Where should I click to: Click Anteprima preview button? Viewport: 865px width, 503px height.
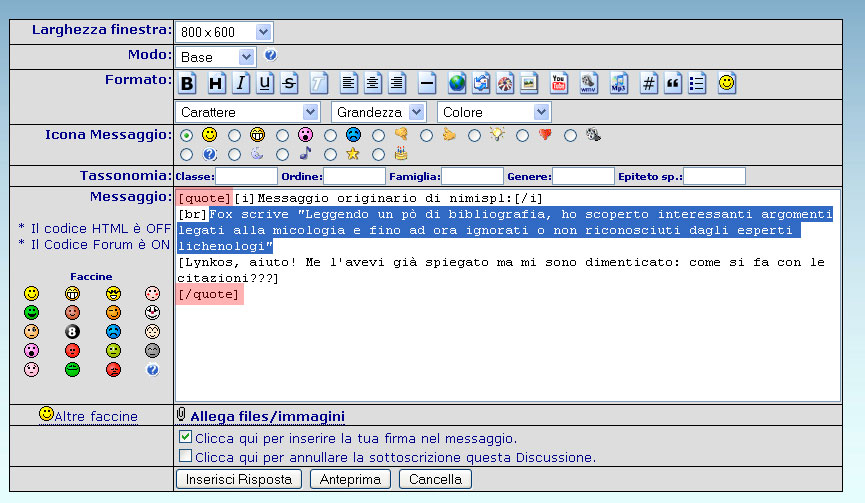pyautogui.click(x=350, y=479)
